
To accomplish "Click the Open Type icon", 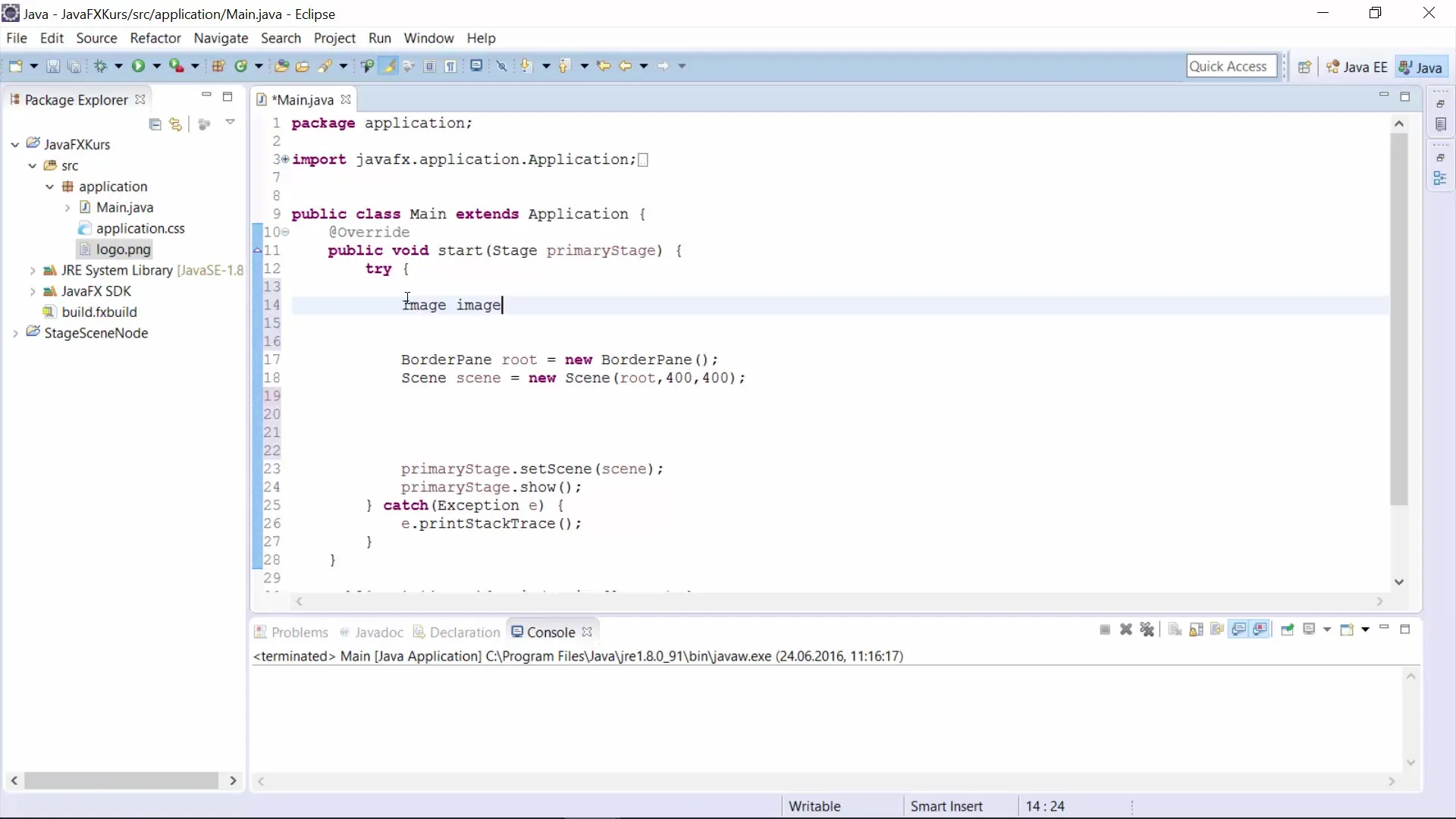I will [281, 67].
